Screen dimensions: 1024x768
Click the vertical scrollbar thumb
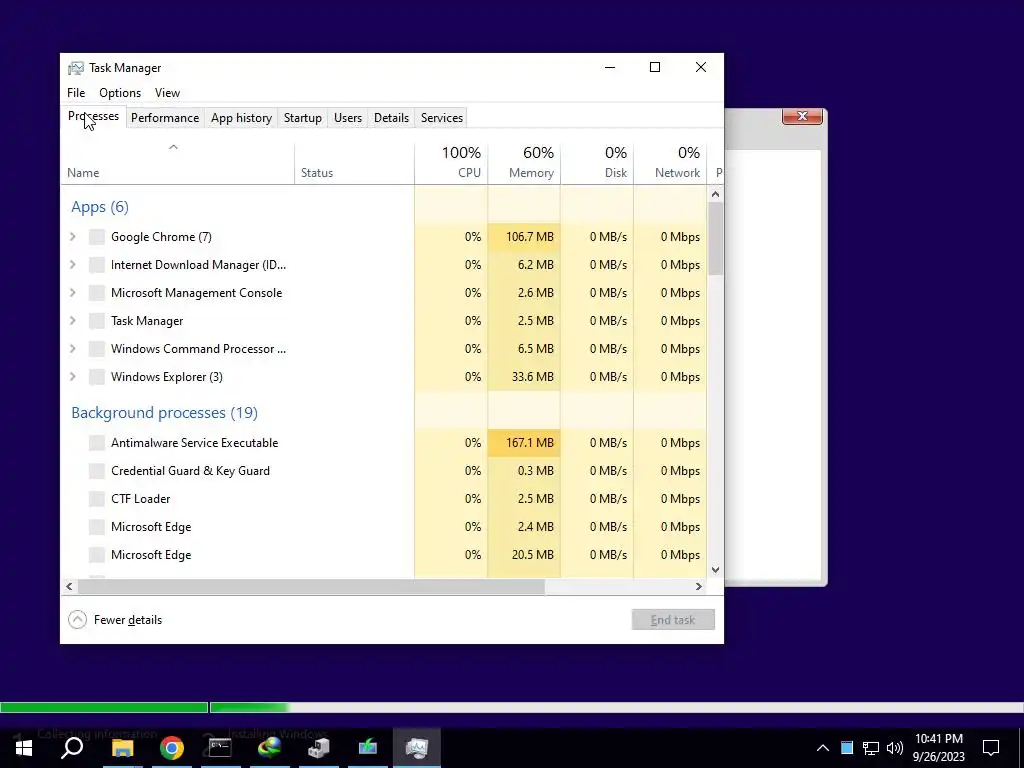tap(715, 239)
